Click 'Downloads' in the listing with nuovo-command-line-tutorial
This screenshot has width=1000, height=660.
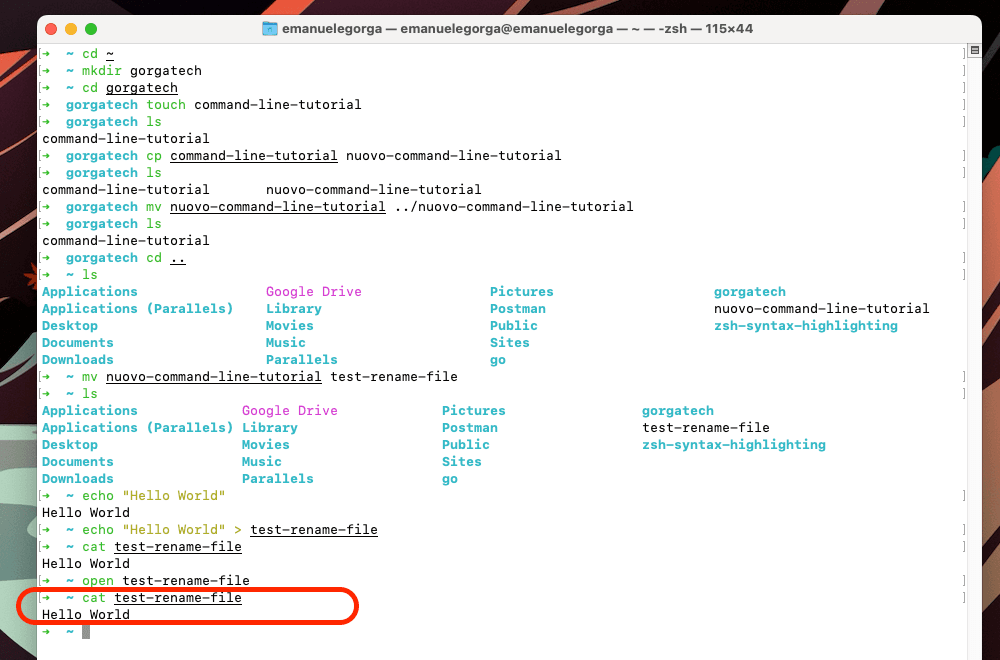click(x=78, y=360)
